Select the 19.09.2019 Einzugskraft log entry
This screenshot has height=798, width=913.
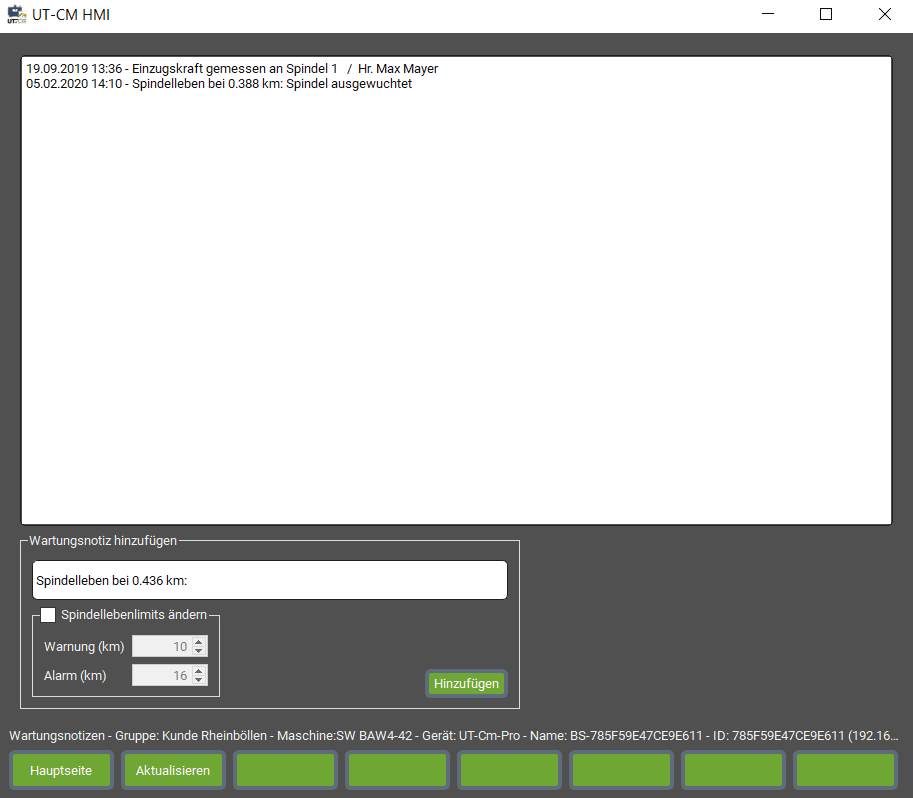click(232, 69)
